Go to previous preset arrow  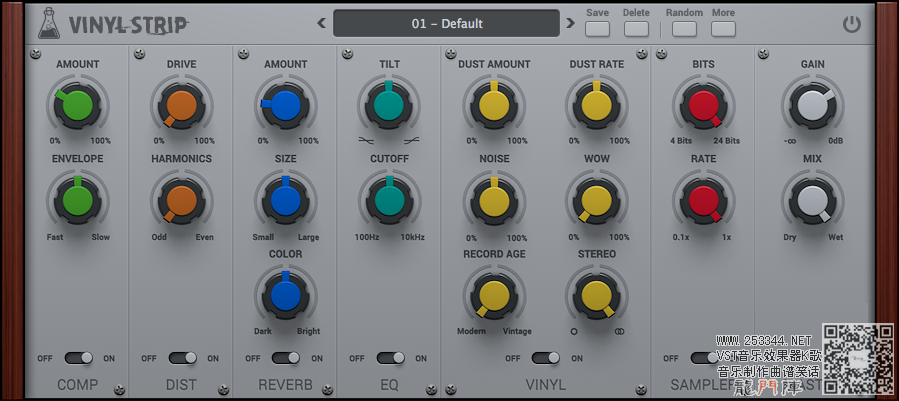[322, 24]
